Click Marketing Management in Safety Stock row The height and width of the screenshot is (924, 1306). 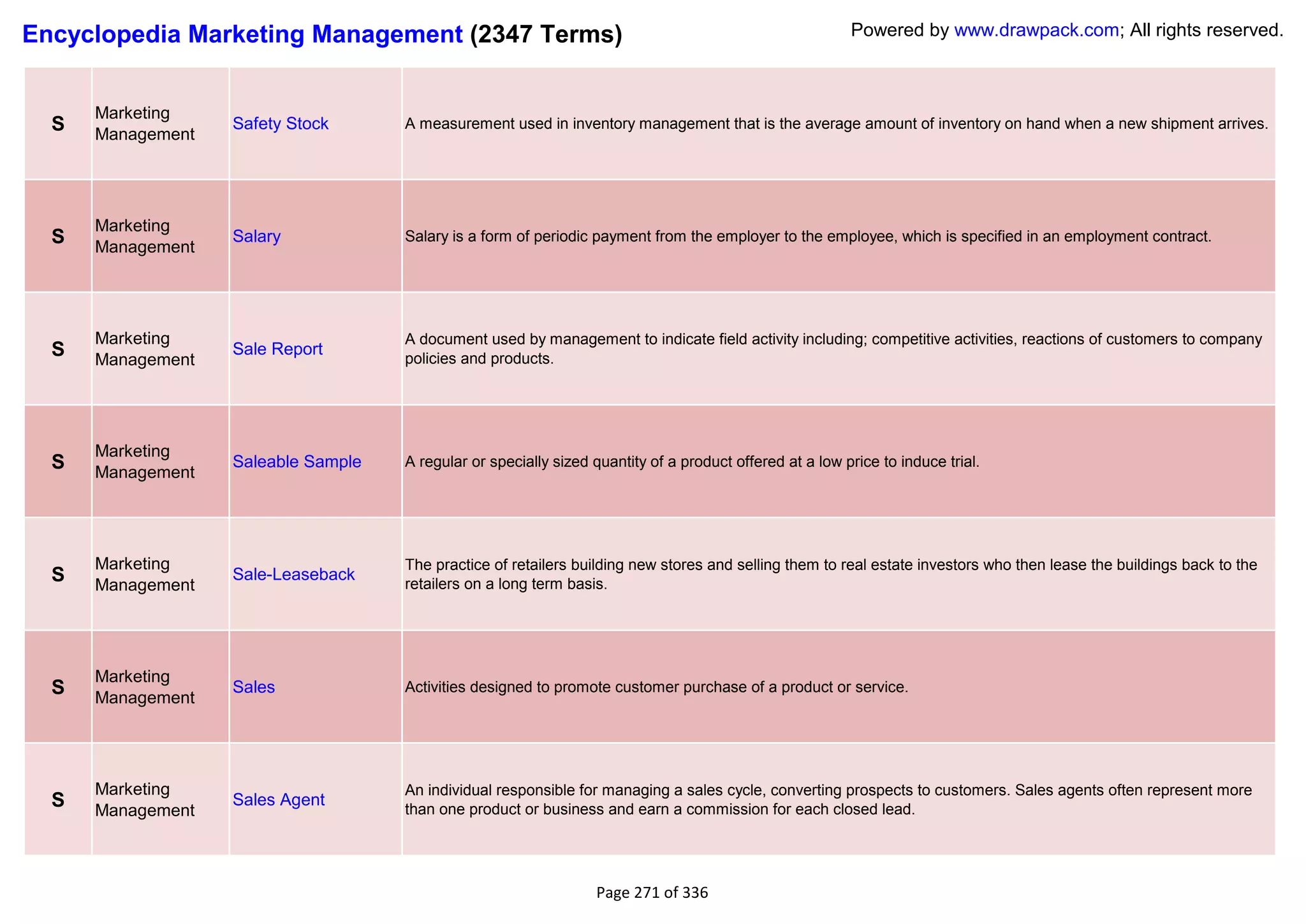145,123
